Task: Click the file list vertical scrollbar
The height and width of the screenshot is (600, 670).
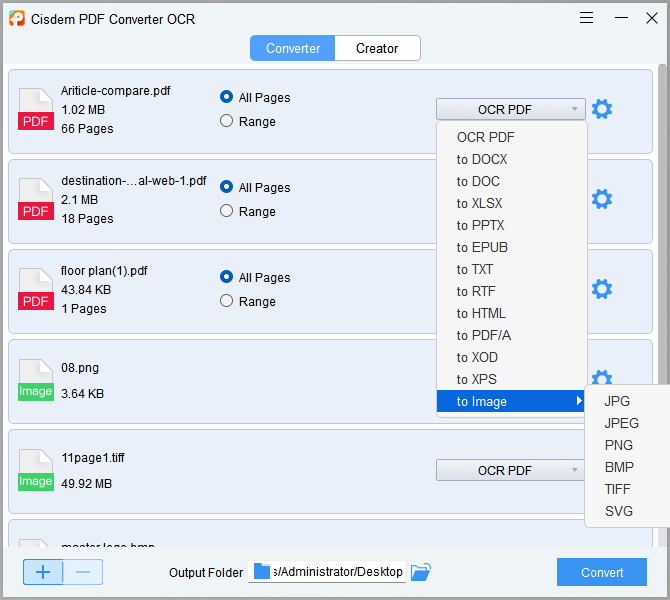Action: coord(662,222)
